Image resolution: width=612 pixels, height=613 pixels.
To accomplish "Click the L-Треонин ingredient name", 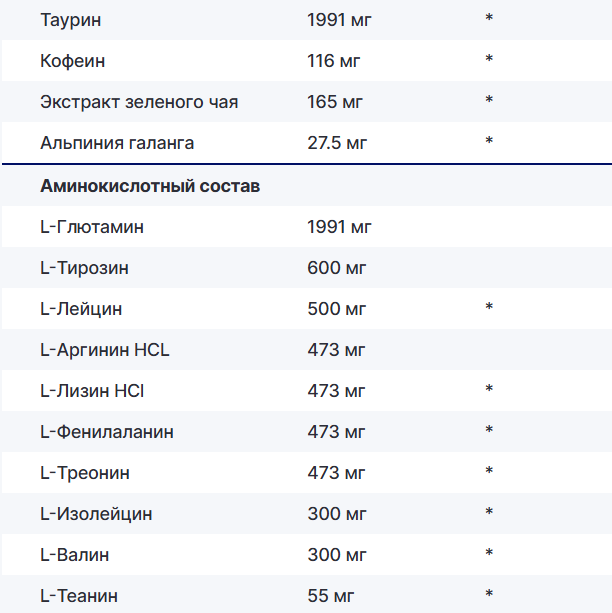I will tap(85, 473).
